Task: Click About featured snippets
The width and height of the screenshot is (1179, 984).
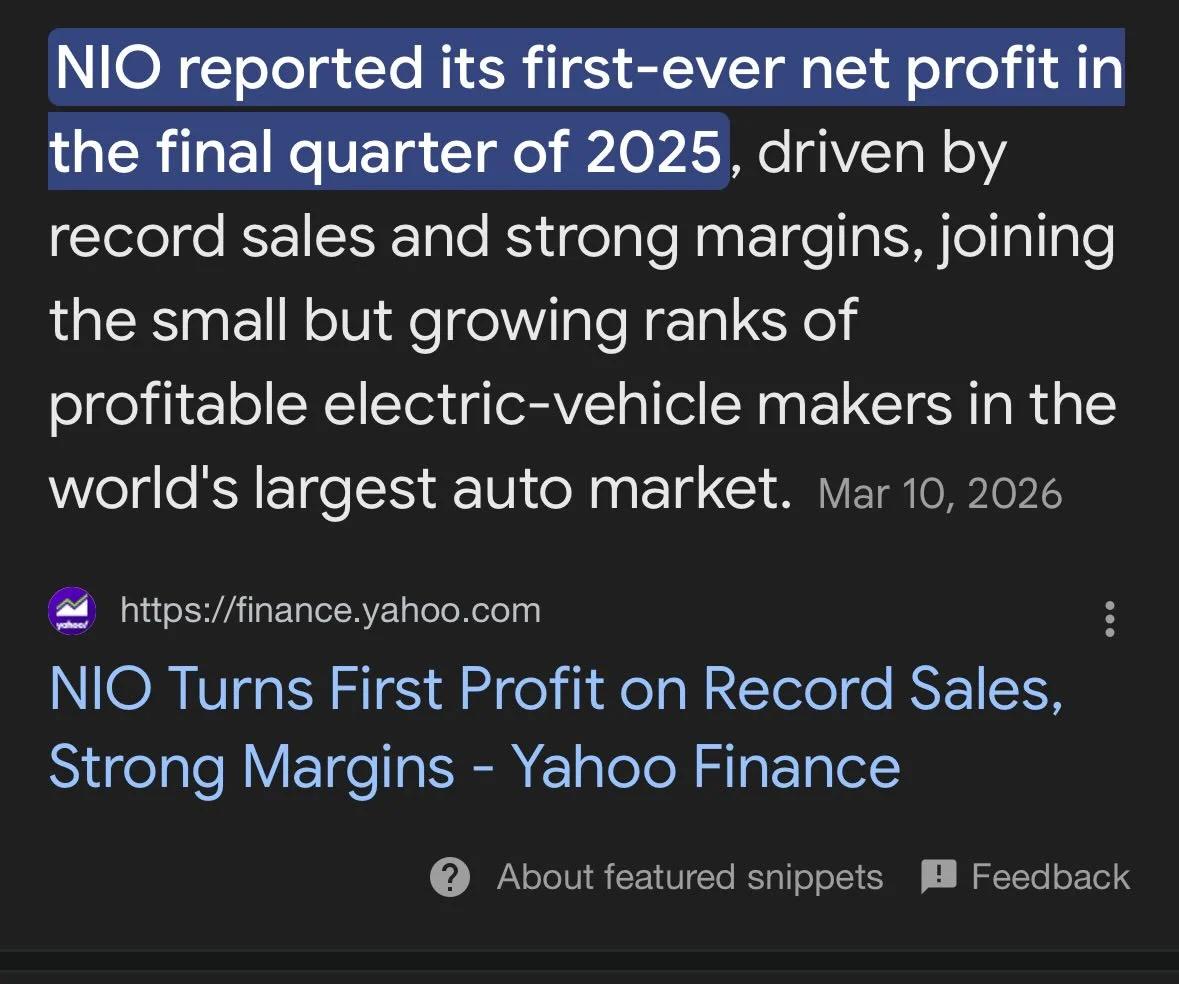Action: pos(689,877)
